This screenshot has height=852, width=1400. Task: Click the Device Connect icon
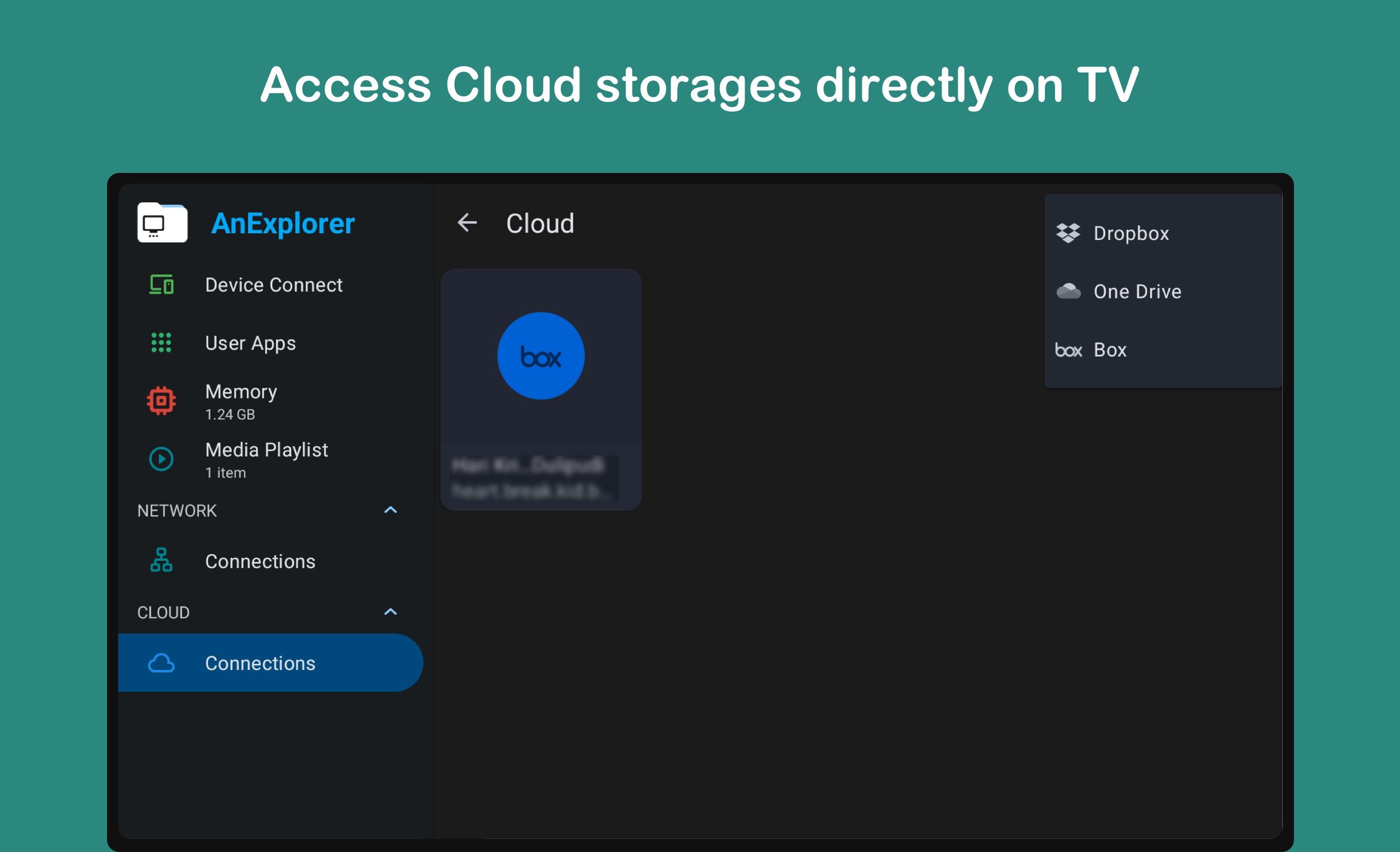click(x=161, y=285)
